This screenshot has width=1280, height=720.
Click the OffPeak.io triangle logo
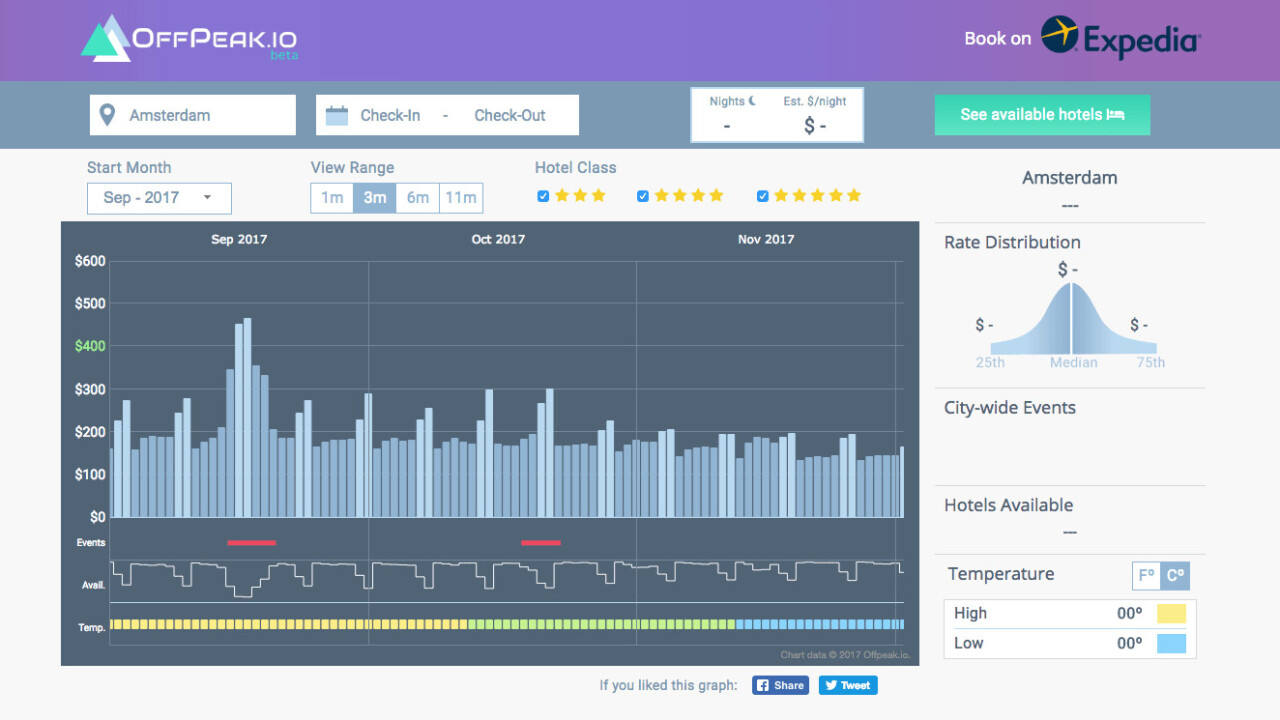(106, 40)
